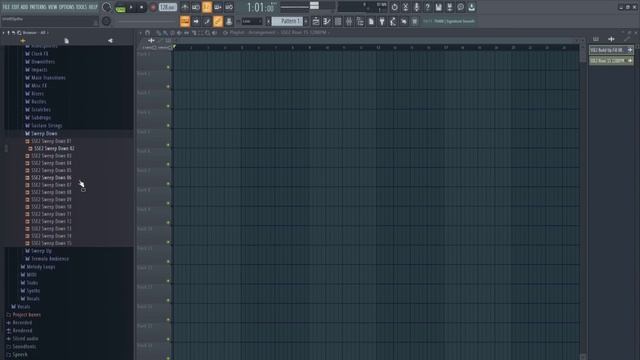Mute Track 9 using its green dot

[x=168, y=222]
